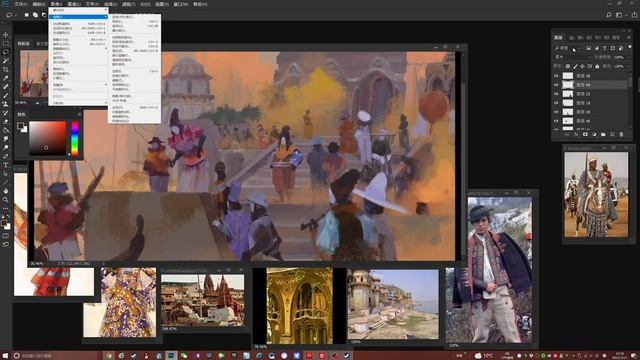Screen dimensions: 640x360
Task: Open the blend mode dropdown in Layers
Action: click(x=572, y=57)
